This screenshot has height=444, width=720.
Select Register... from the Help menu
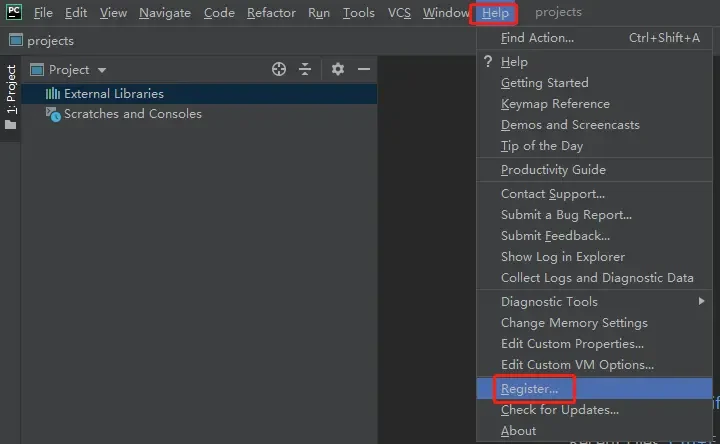(530, 388)
